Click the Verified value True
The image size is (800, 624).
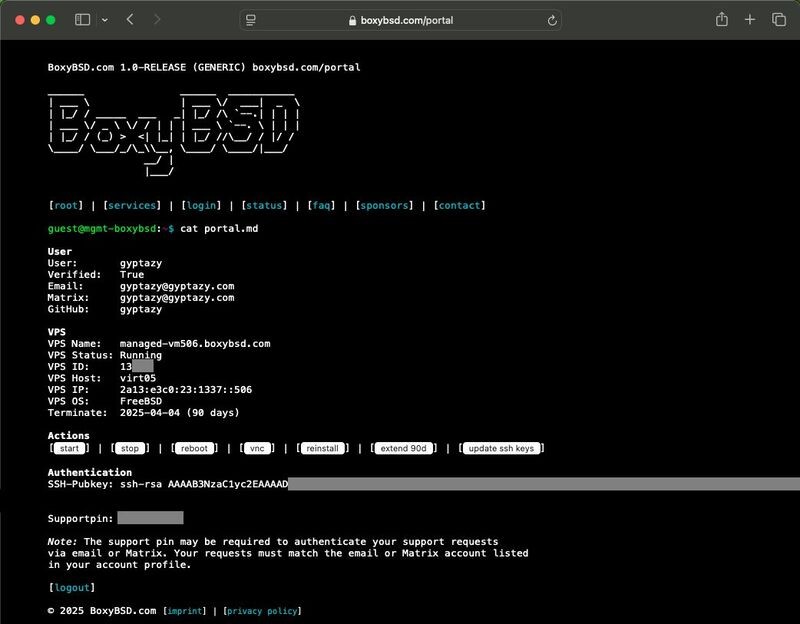point(132,274)
